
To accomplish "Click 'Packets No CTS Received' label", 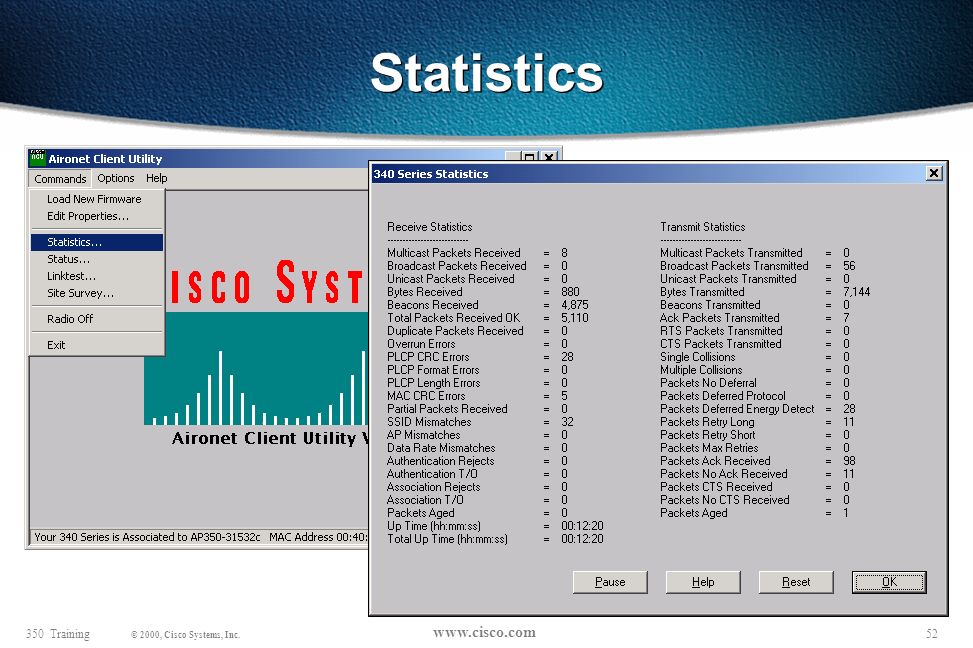I will tap(725, 500).
